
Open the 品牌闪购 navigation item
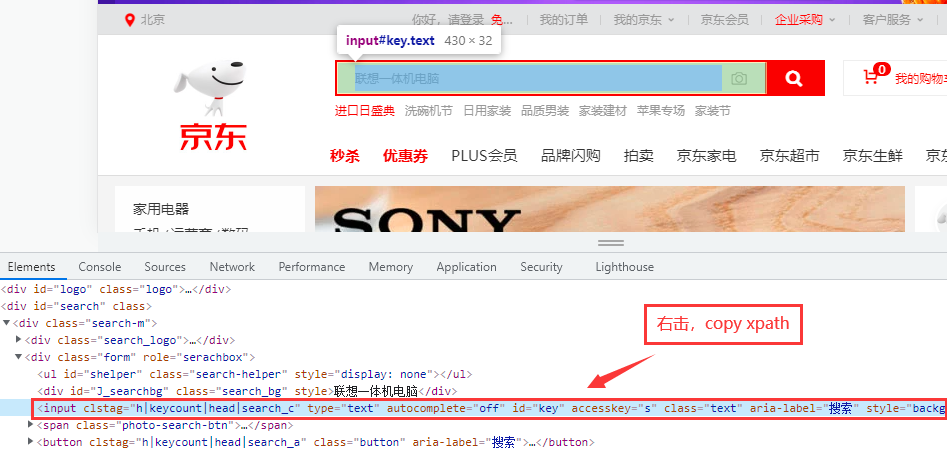571,156
